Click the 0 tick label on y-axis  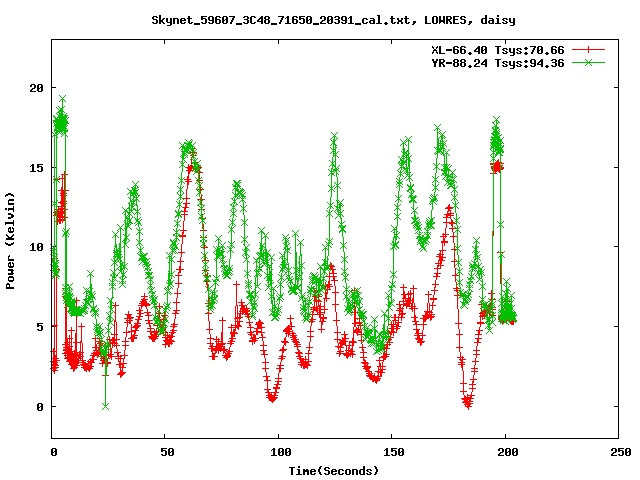39,407
